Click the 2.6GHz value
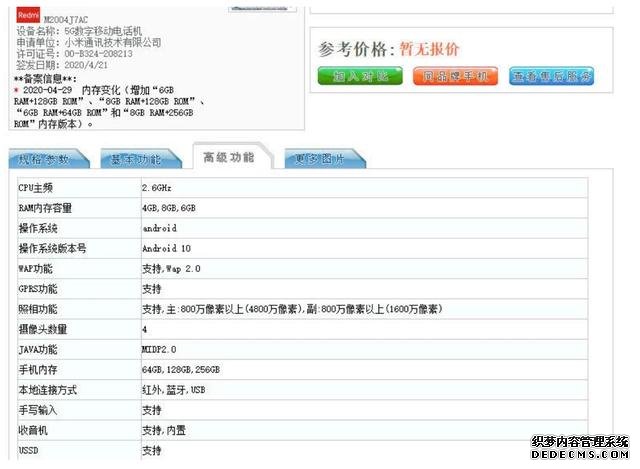This screenshot has height=469, width=640. [x=157, y=188]
